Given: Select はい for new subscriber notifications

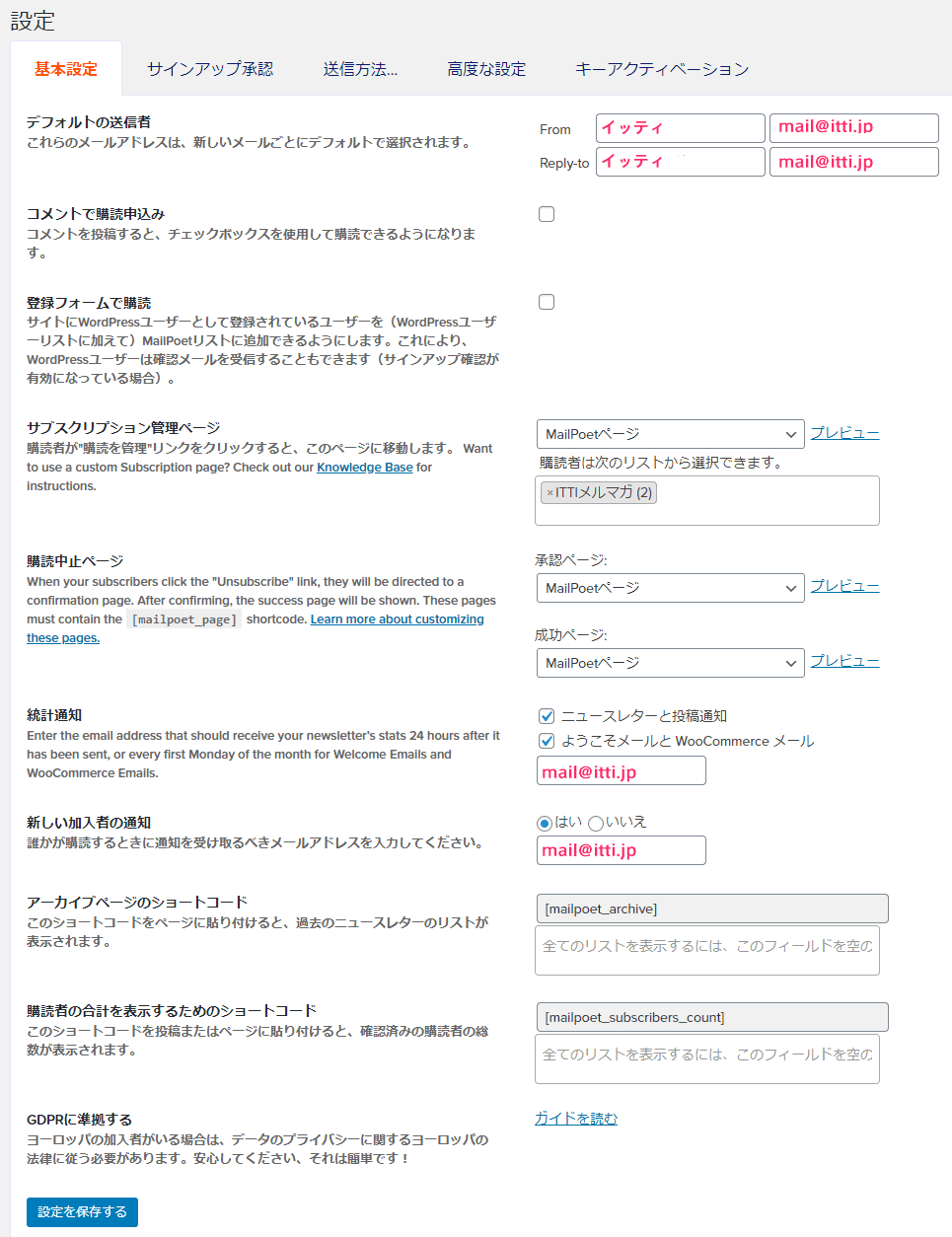Looking at the screenshot, I should [x=545, y=823].
